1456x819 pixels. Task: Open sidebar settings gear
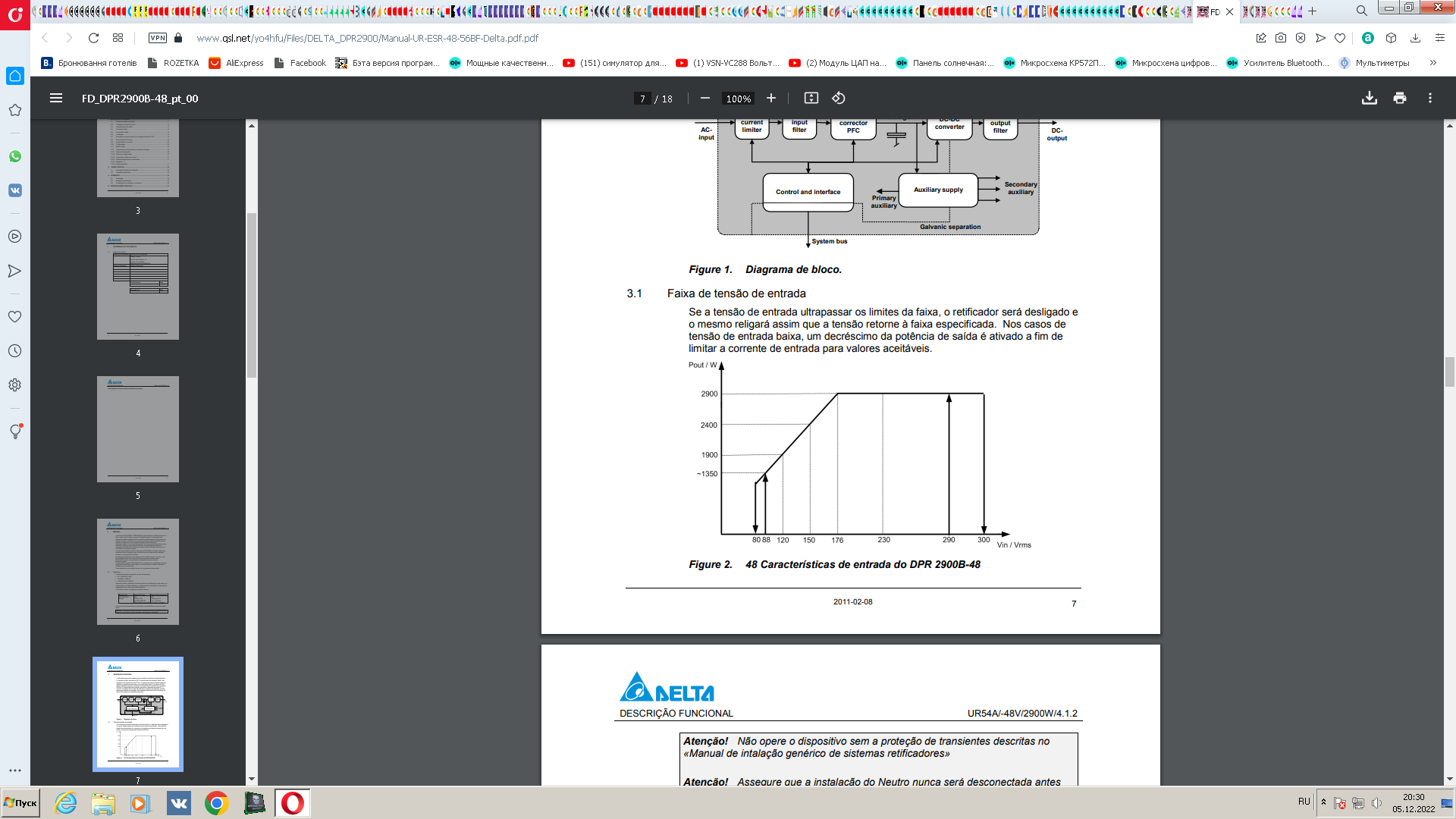tap(15, 385)
